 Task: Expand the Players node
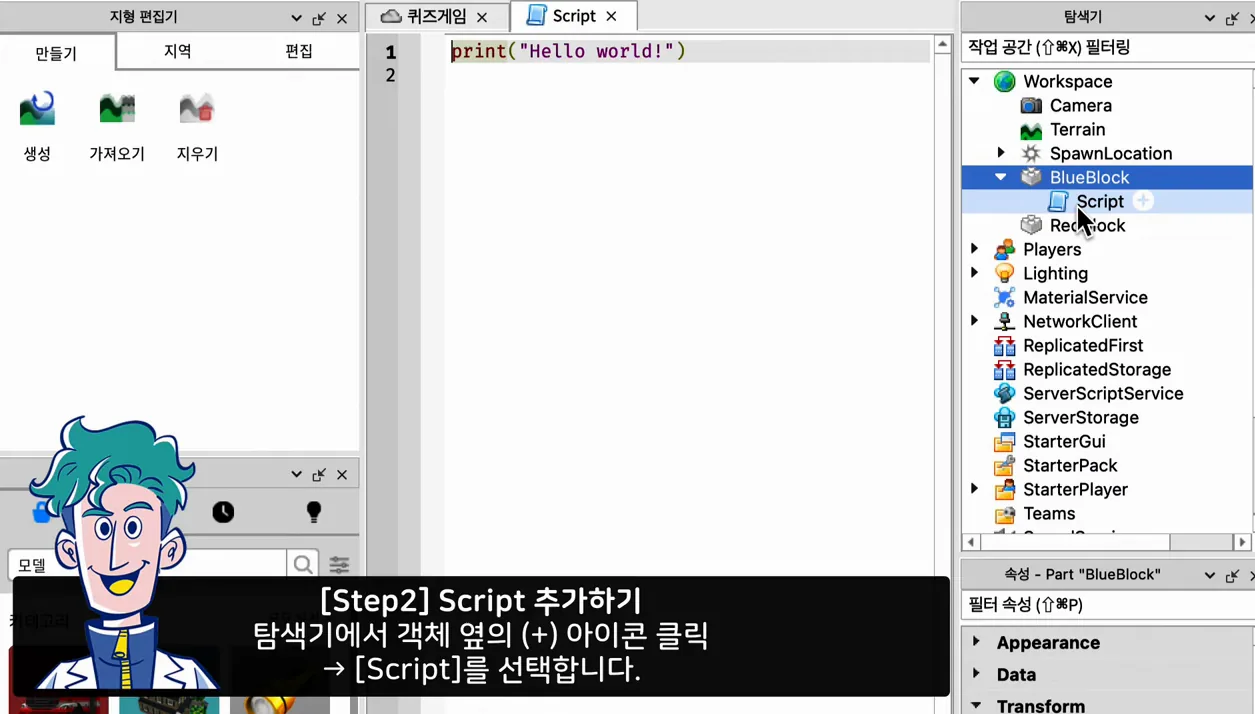click(974, 249)
